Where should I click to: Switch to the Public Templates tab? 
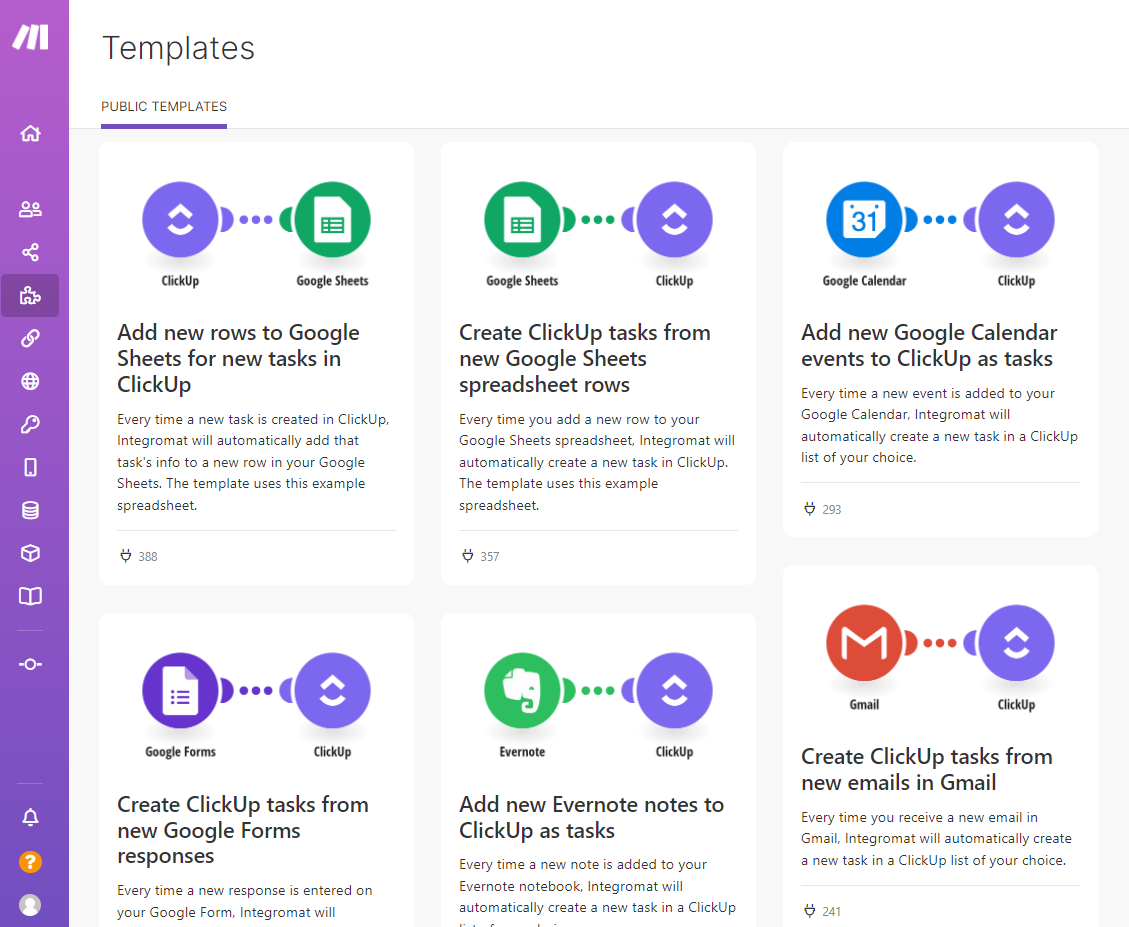pyautogui.click(x=164, y=107)
